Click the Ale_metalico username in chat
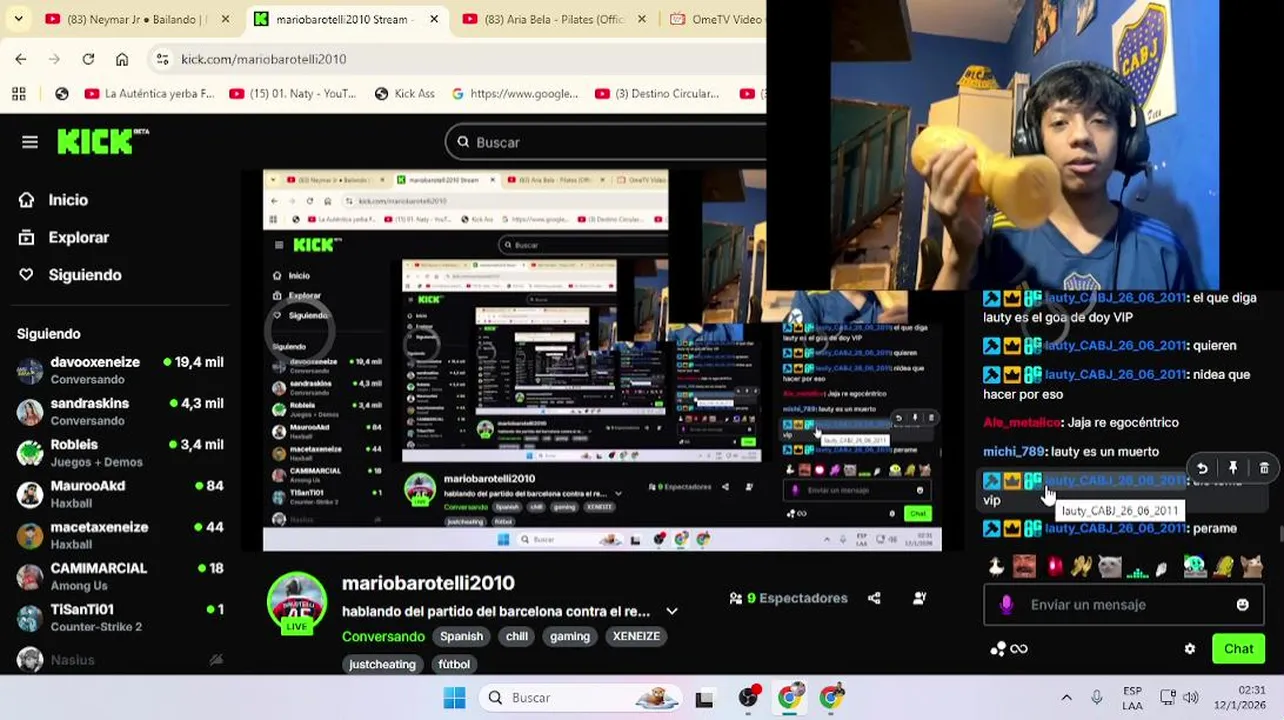The height and width of the screenshot is (720, 1284). pos(1021,422)
